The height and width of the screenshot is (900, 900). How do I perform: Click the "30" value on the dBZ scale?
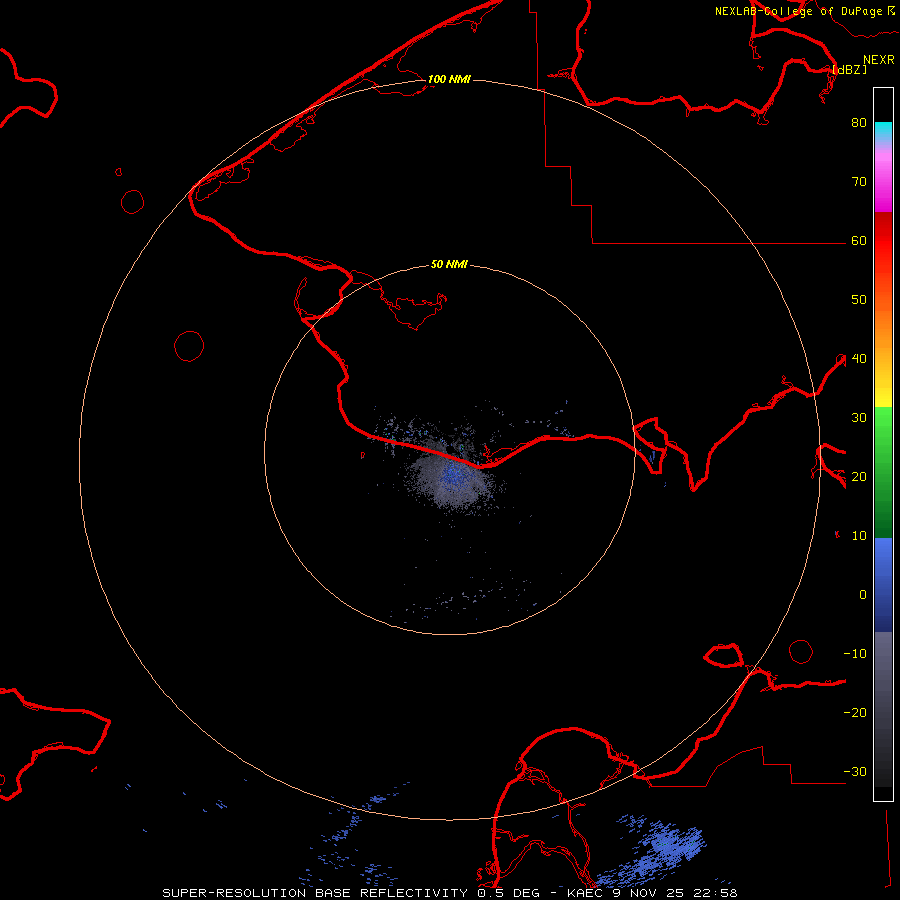(859, 418)
